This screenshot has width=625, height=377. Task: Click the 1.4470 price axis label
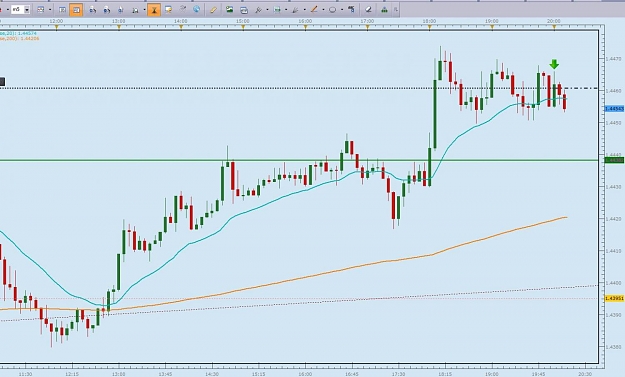pos(613,59)
